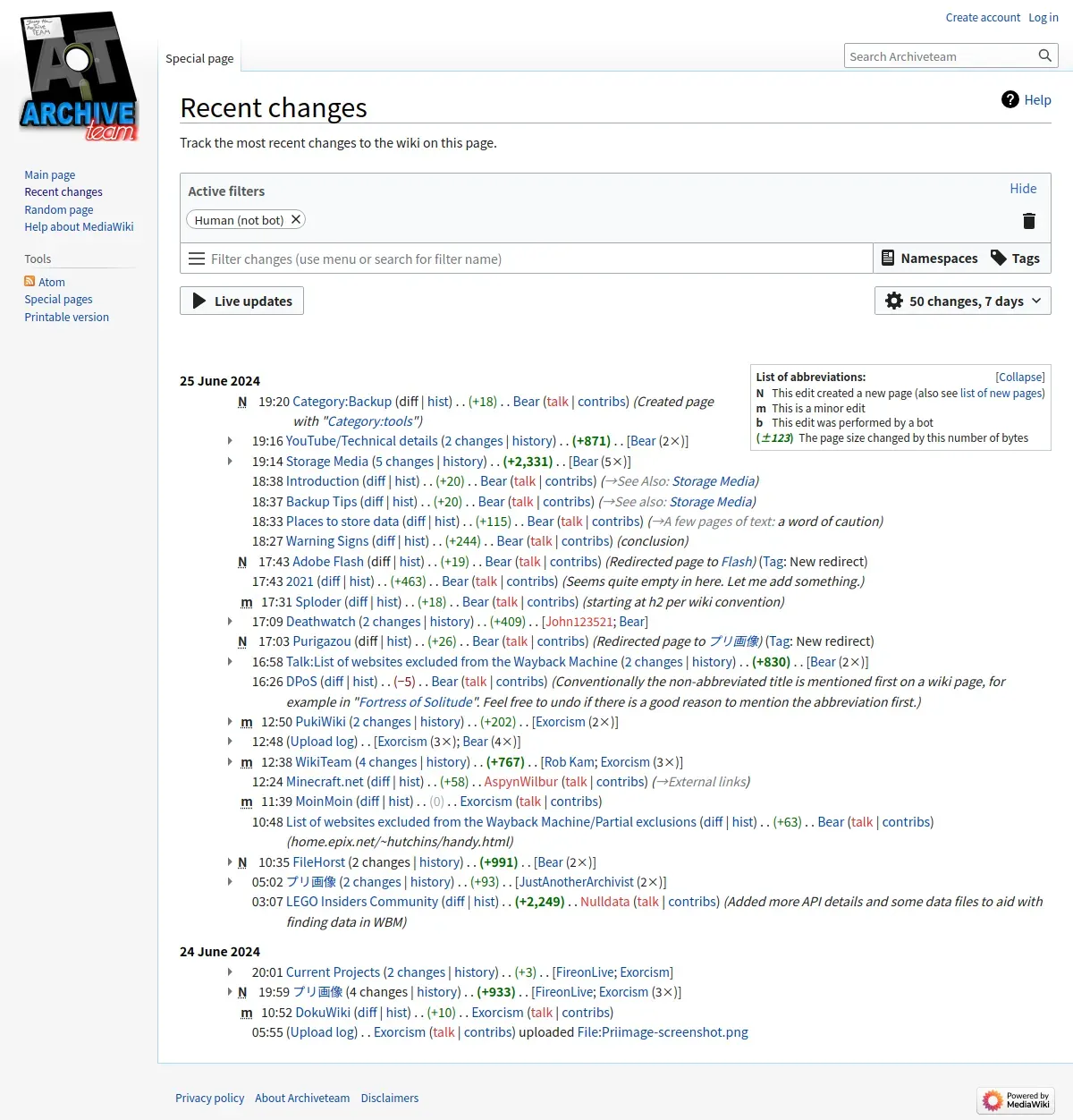1073x1120 pixels.
Task: Open File:Priimage-screenshot.png link
Action: coord(663,1032)
